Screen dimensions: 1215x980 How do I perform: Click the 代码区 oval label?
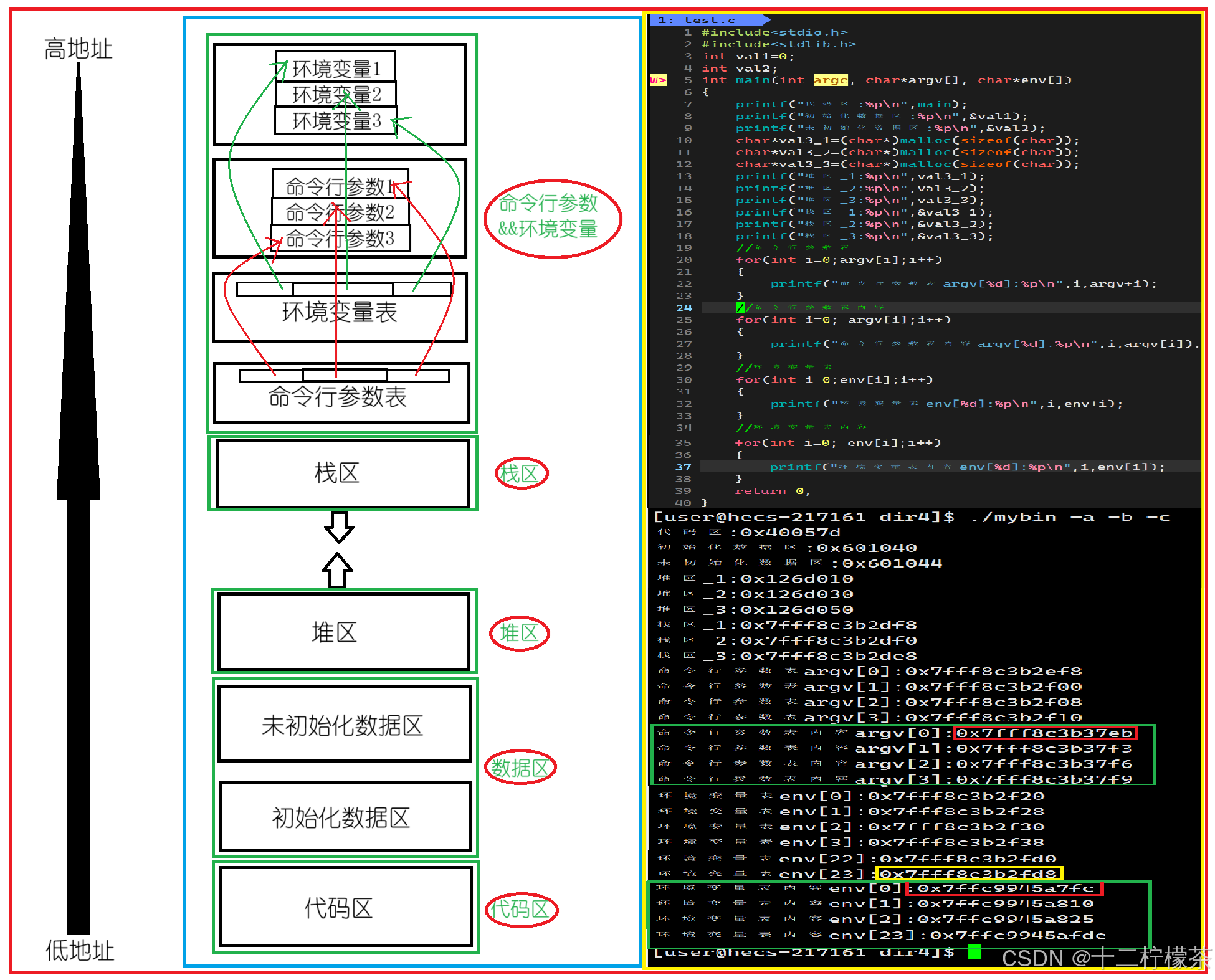coord(522,910)
